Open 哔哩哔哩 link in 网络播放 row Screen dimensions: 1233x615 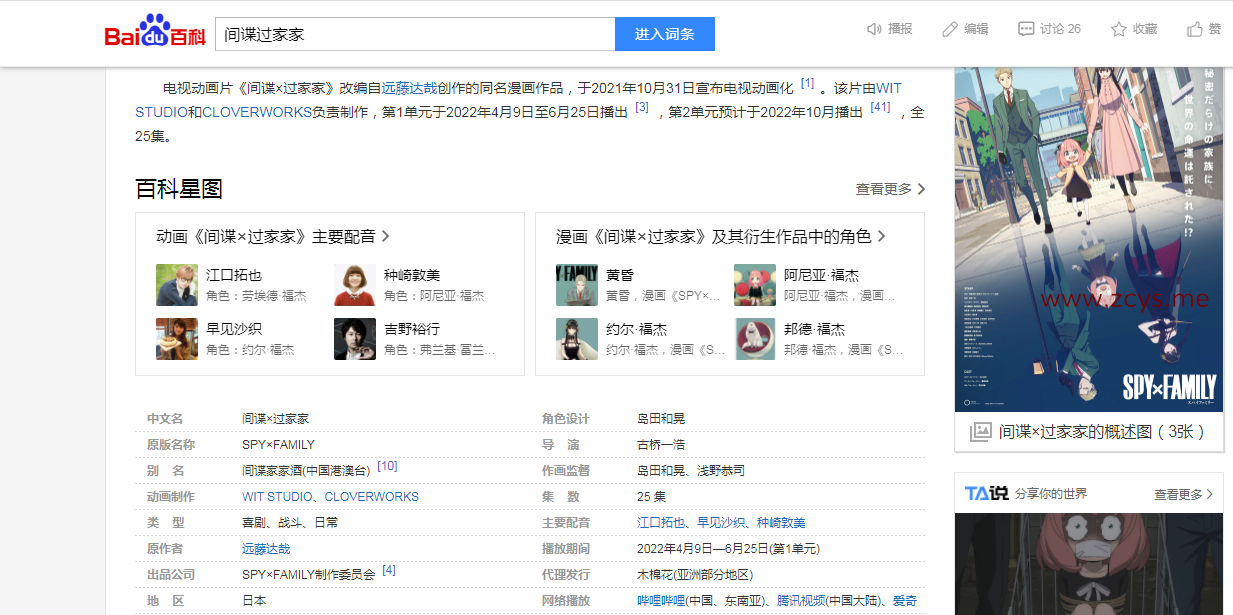[x=661, y=601]
